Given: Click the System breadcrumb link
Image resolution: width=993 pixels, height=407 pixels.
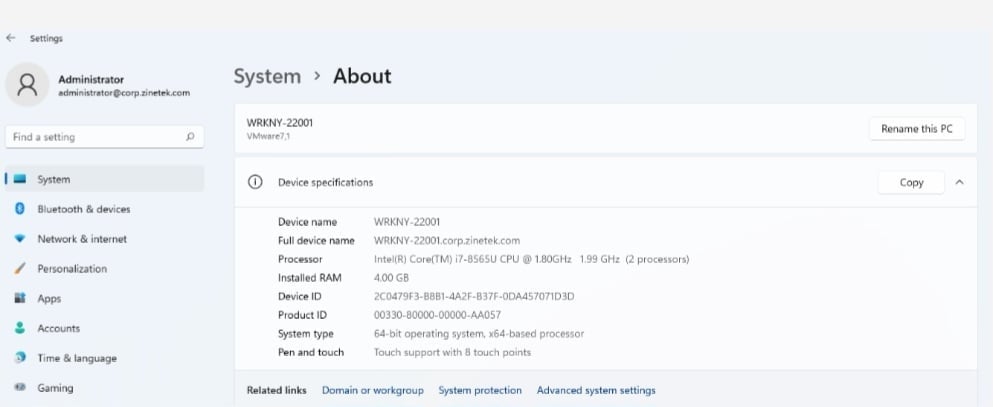Looking at the screenshot, I should pyautogui.click(x=267, y=76).
